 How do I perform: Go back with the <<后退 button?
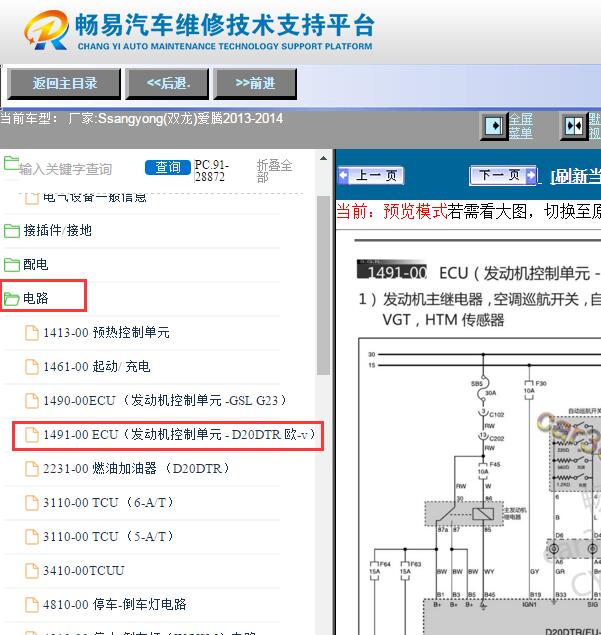point(167,83)
